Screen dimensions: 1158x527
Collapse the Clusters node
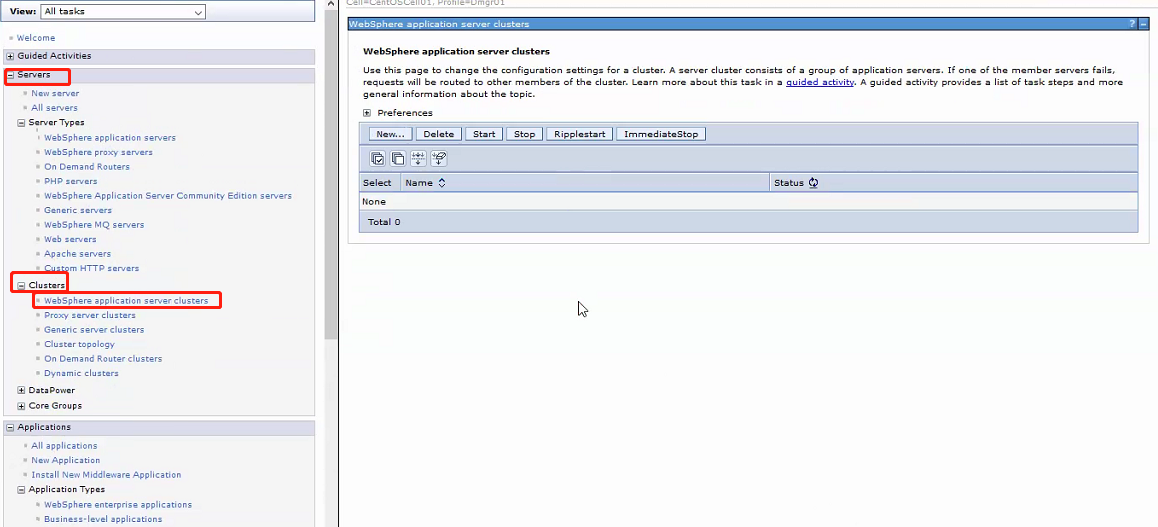pos(21,285)
